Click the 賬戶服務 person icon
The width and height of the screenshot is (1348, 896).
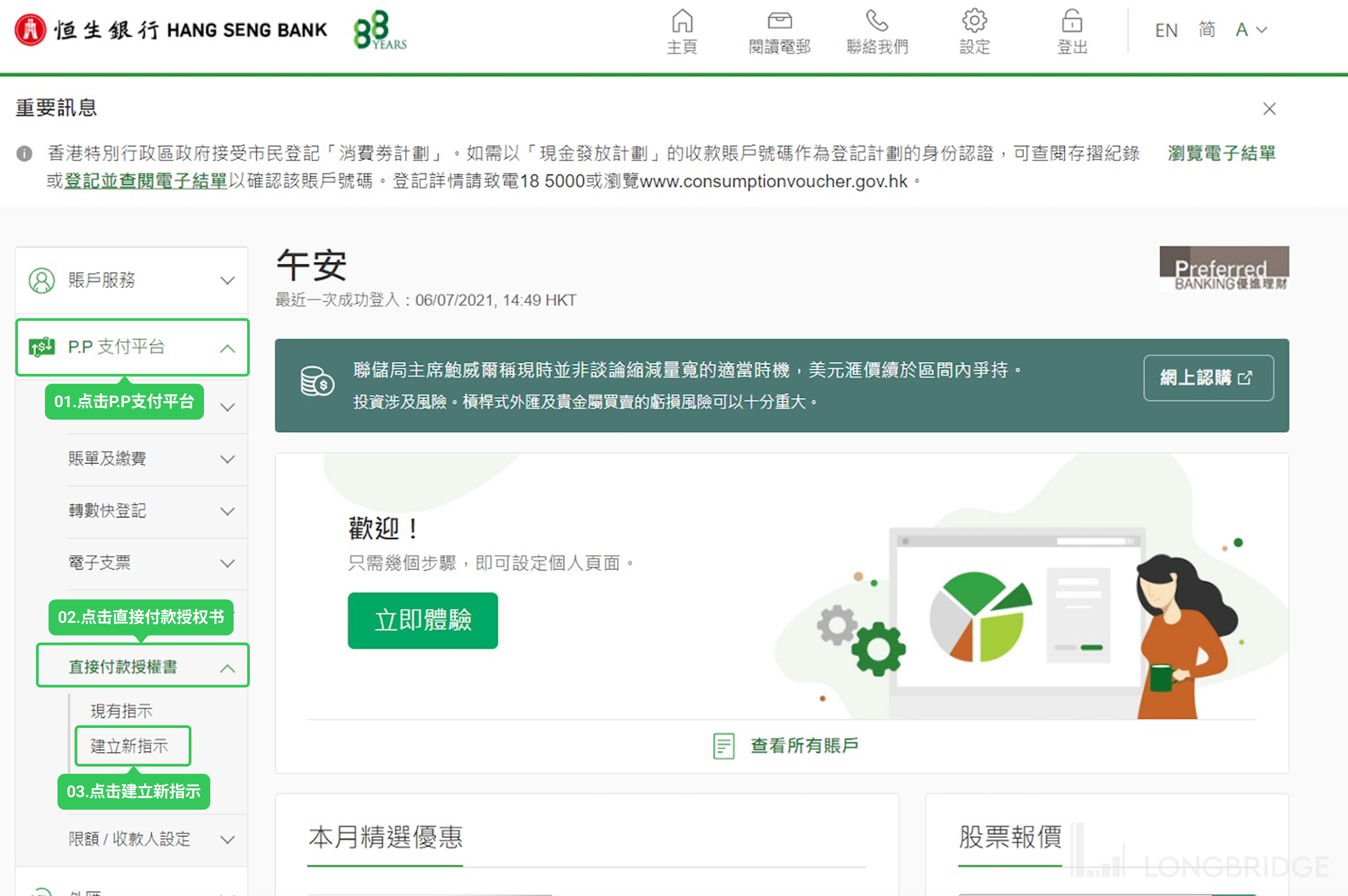42,281
